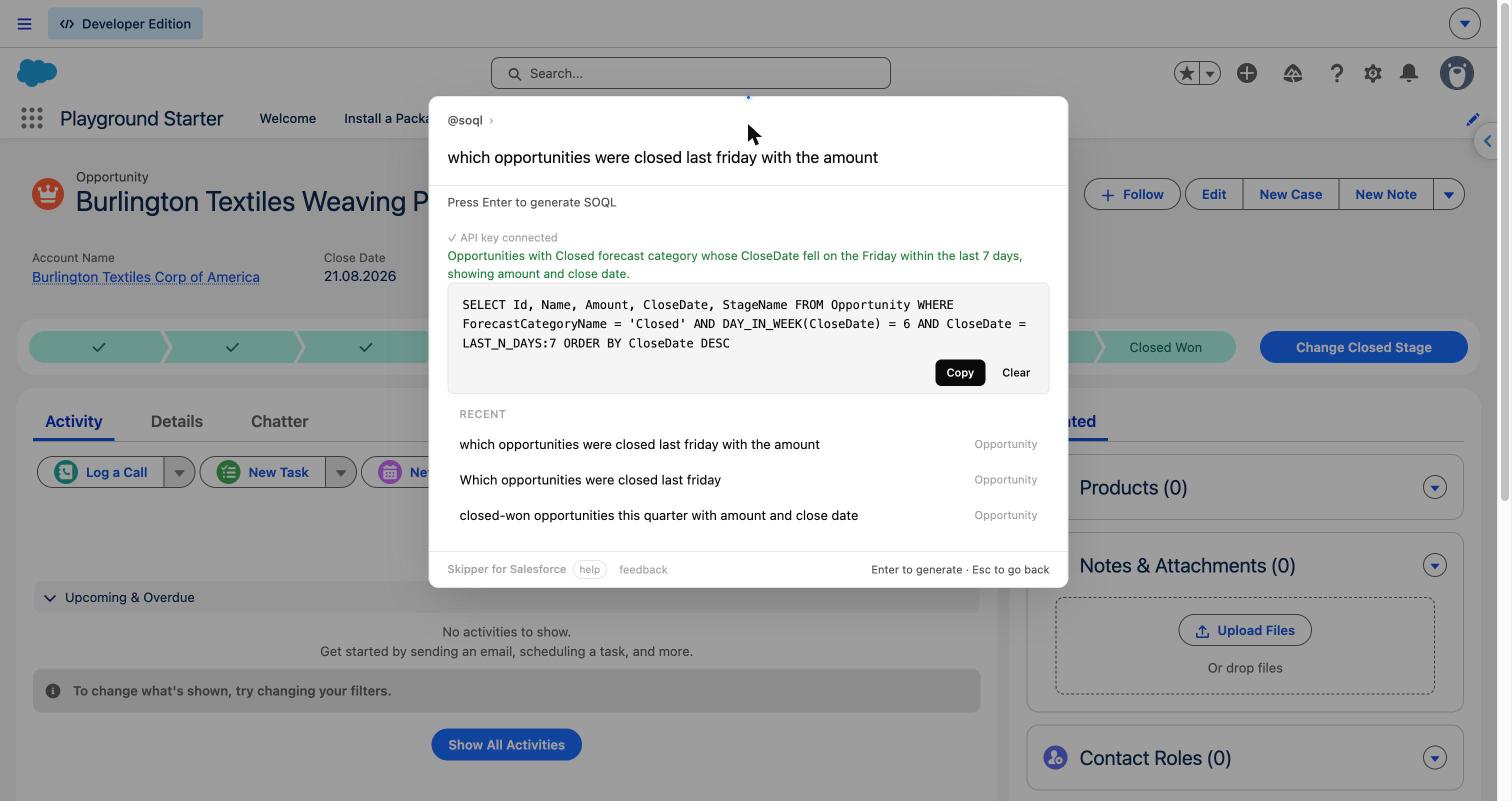
Task: Open the Skipper help link
Action: tap(590, 570)
